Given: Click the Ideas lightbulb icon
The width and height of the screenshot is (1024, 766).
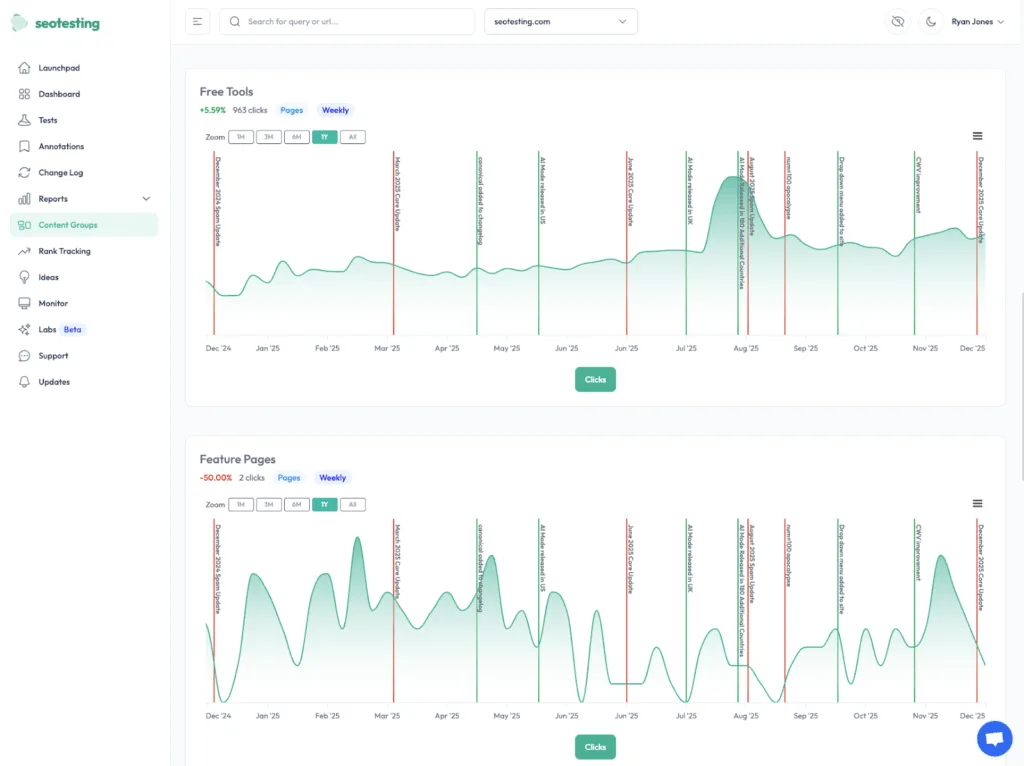Looking at the screenshot, I should point(23,277).
